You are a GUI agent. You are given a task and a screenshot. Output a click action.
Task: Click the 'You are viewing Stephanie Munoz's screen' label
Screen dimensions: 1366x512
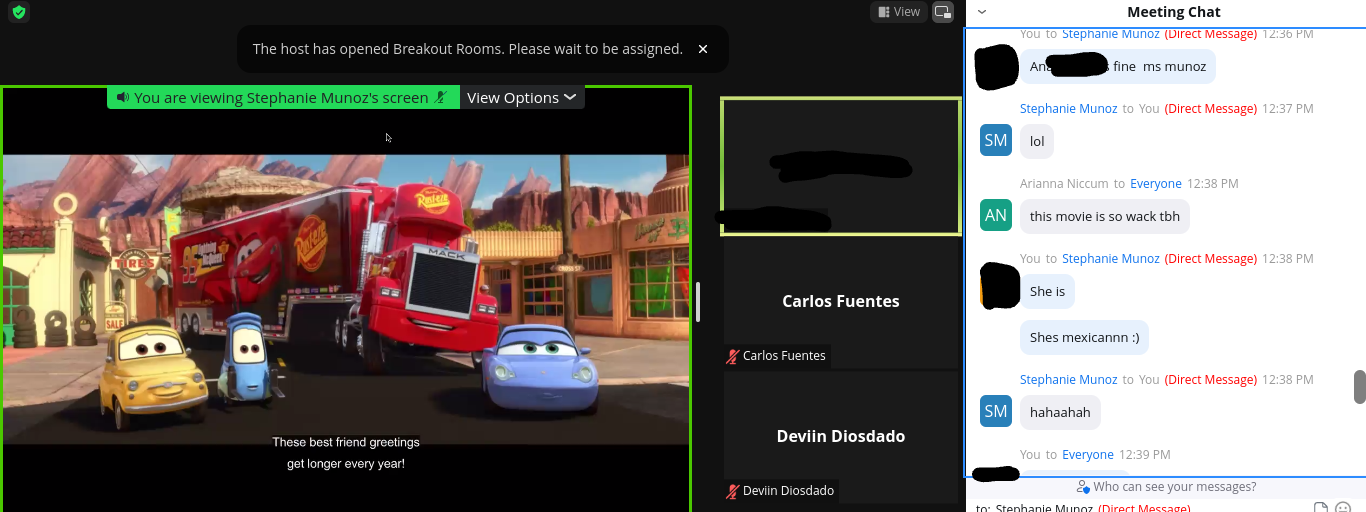point(281,97)
